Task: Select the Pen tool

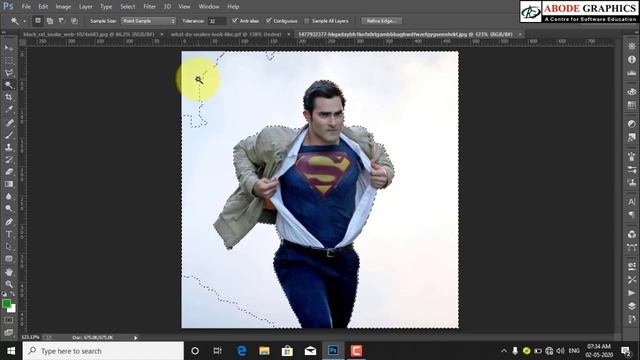Action: tap(9, 222)
